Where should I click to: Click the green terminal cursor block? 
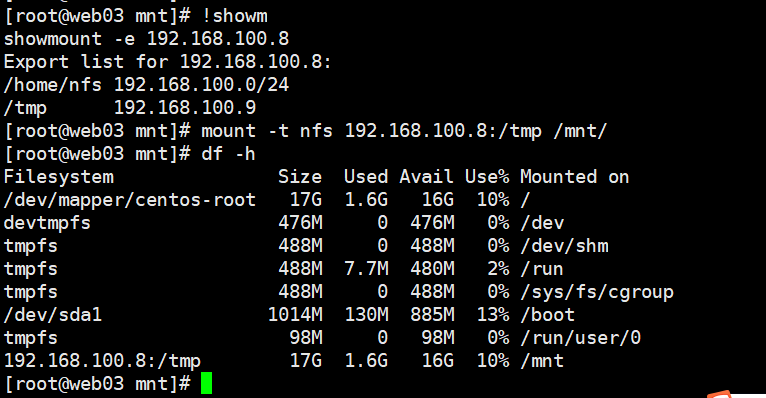tap(206, 383)
